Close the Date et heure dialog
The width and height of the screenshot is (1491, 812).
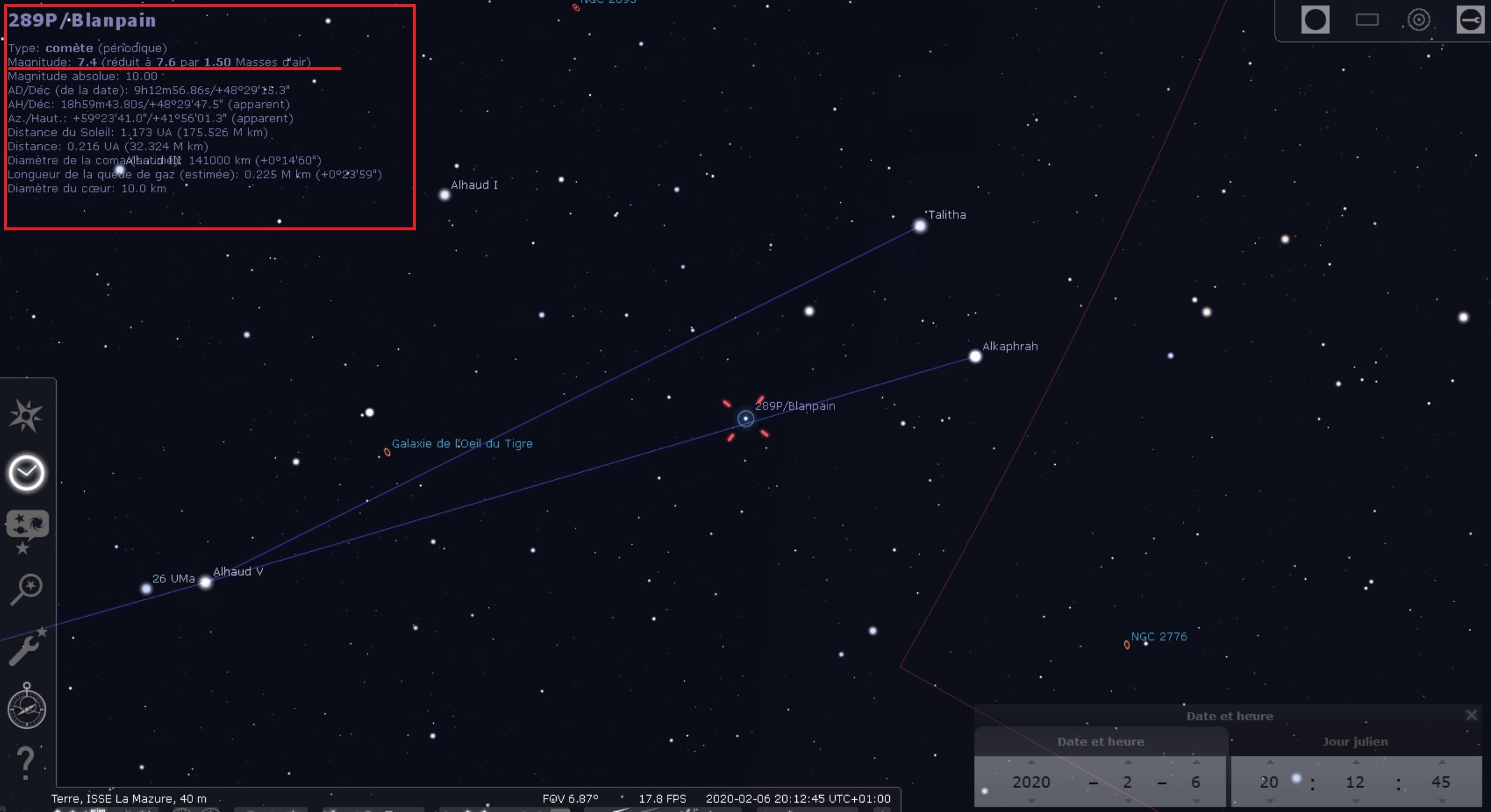(1472, 715)
